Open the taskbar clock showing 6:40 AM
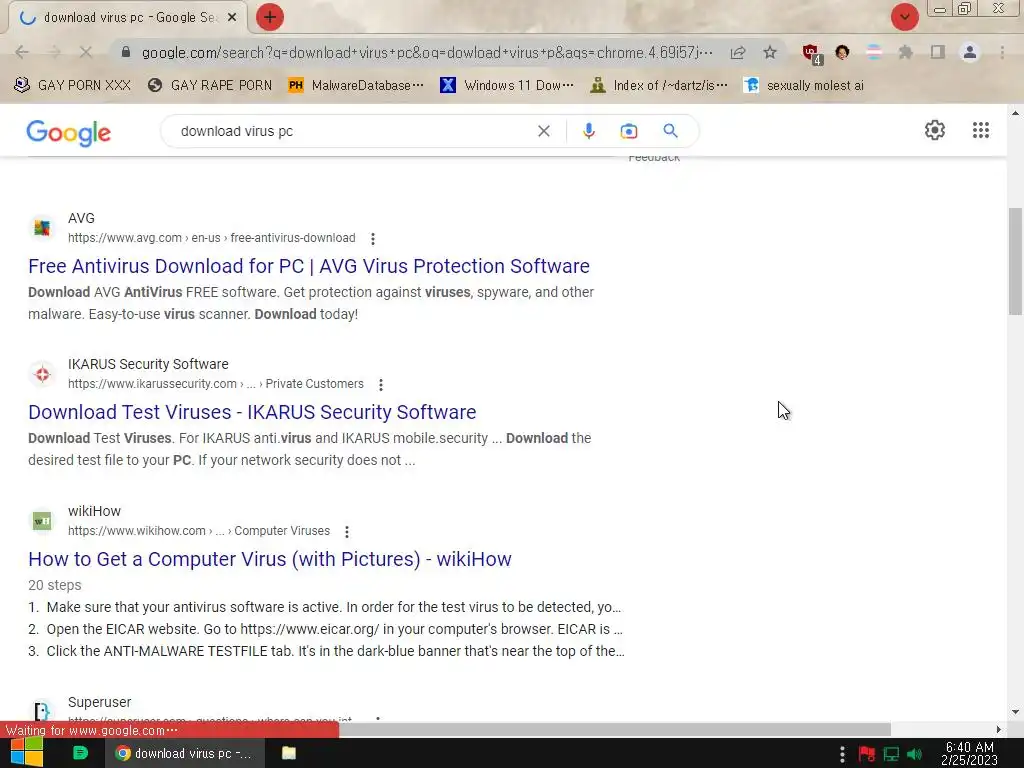1024x768 pixels. click(969, 753)
